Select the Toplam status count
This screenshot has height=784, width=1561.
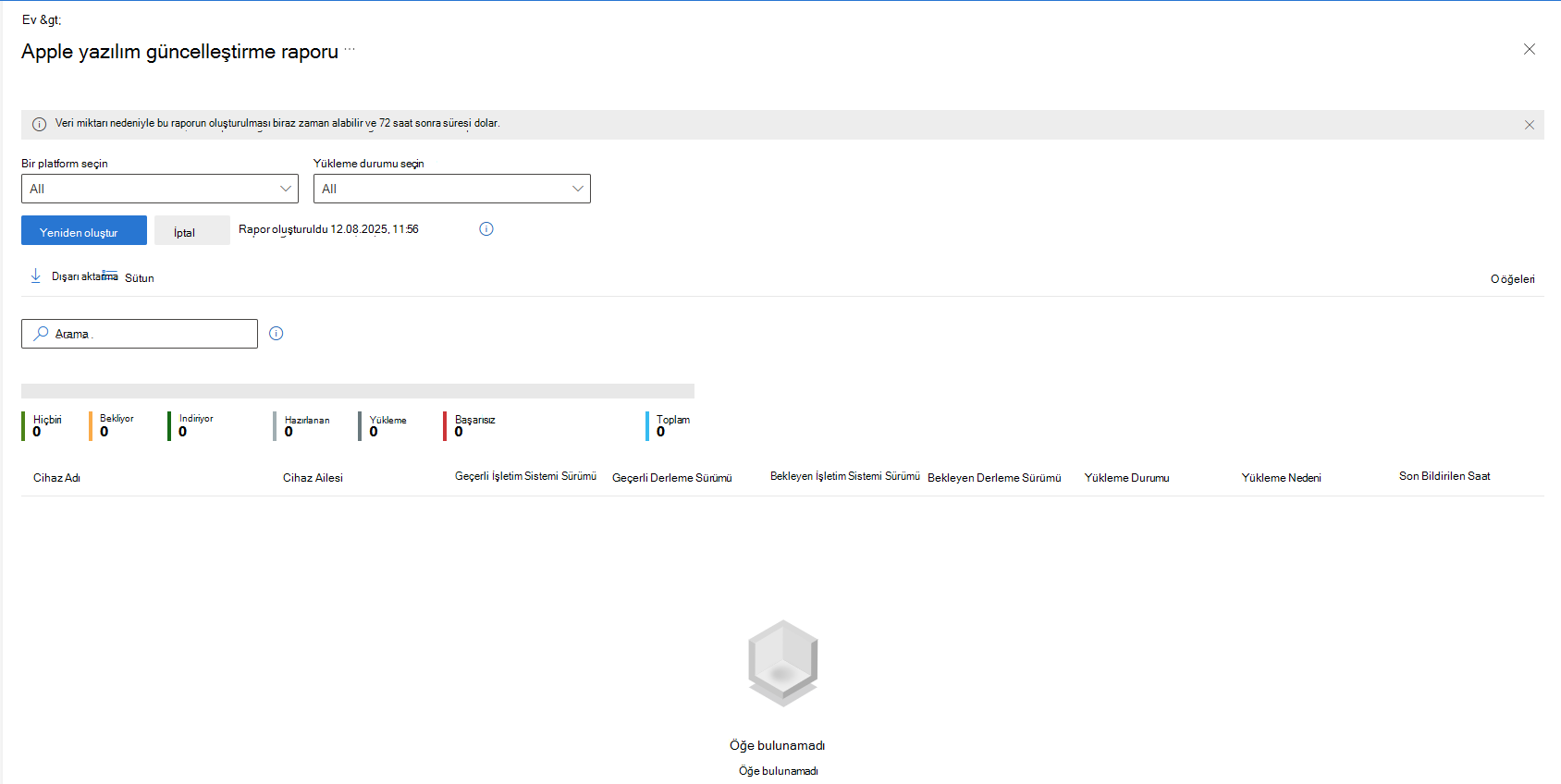(x=669, y=425)
